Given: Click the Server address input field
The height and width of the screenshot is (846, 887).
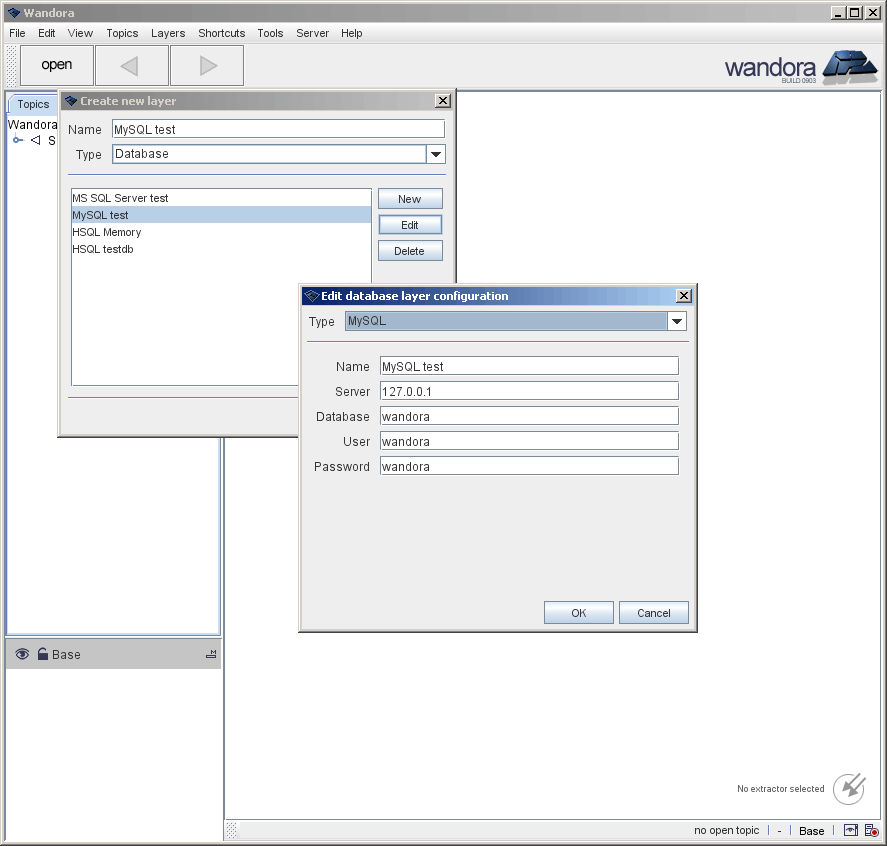Looking at the screenshot, I should (528, 391).
